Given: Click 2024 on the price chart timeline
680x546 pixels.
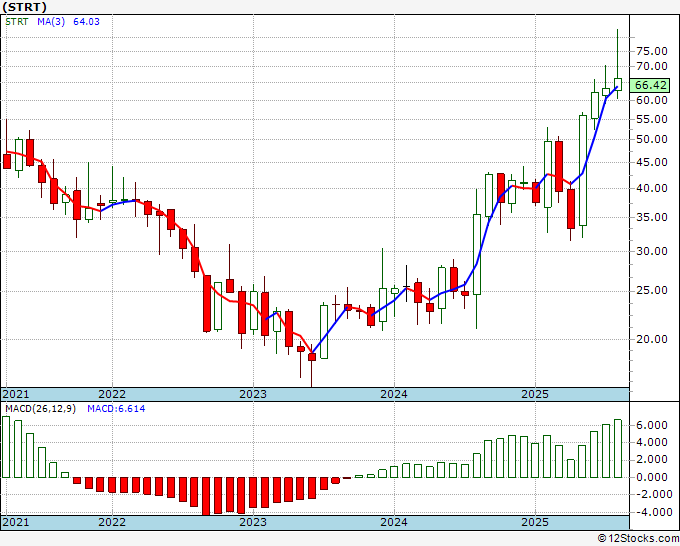Looking at the screenshot, I should click(x=394, y=394).
